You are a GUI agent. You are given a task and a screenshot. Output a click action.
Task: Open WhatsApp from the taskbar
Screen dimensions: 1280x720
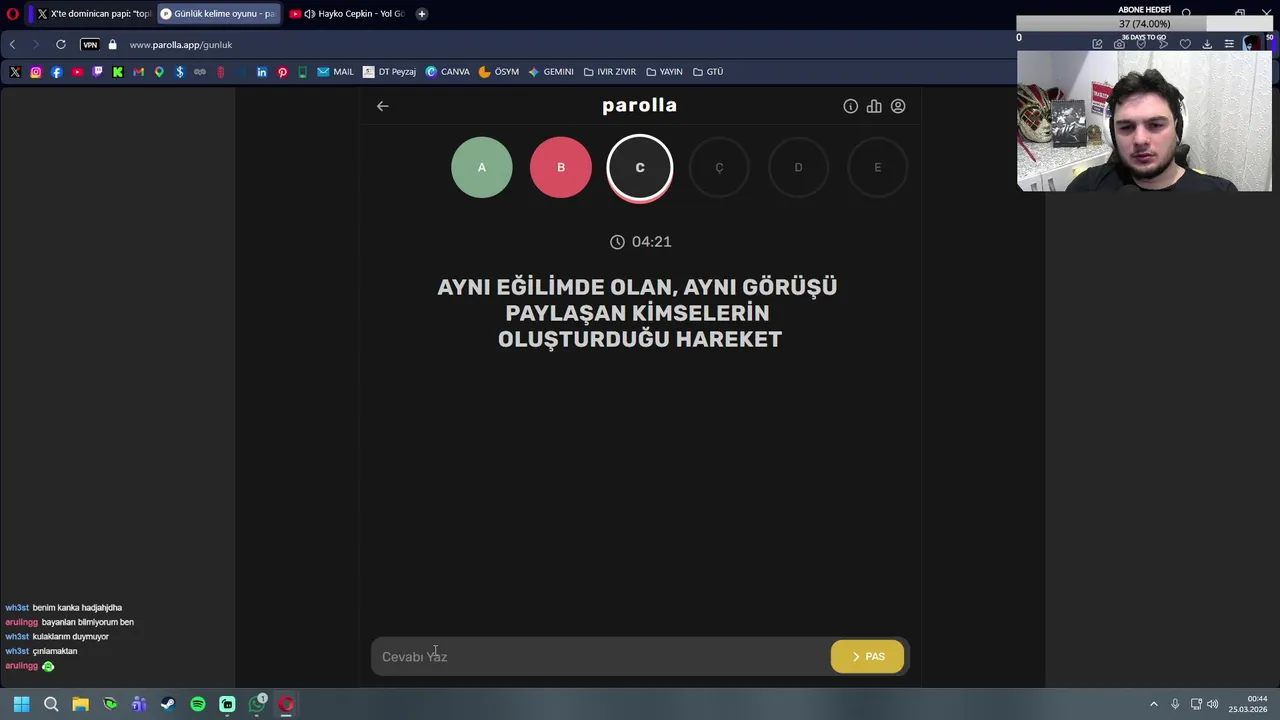tap(257, 704)
